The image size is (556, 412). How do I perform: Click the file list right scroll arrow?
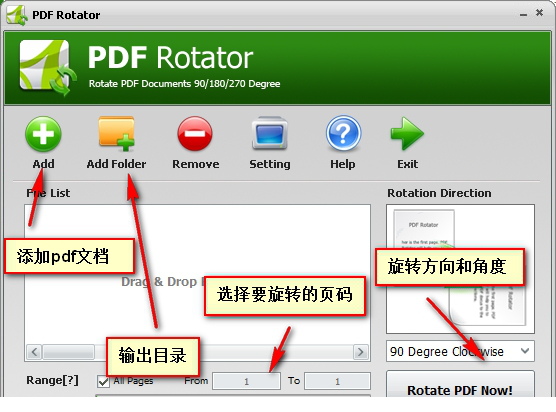pyautogui.click(x=361, y=352)
